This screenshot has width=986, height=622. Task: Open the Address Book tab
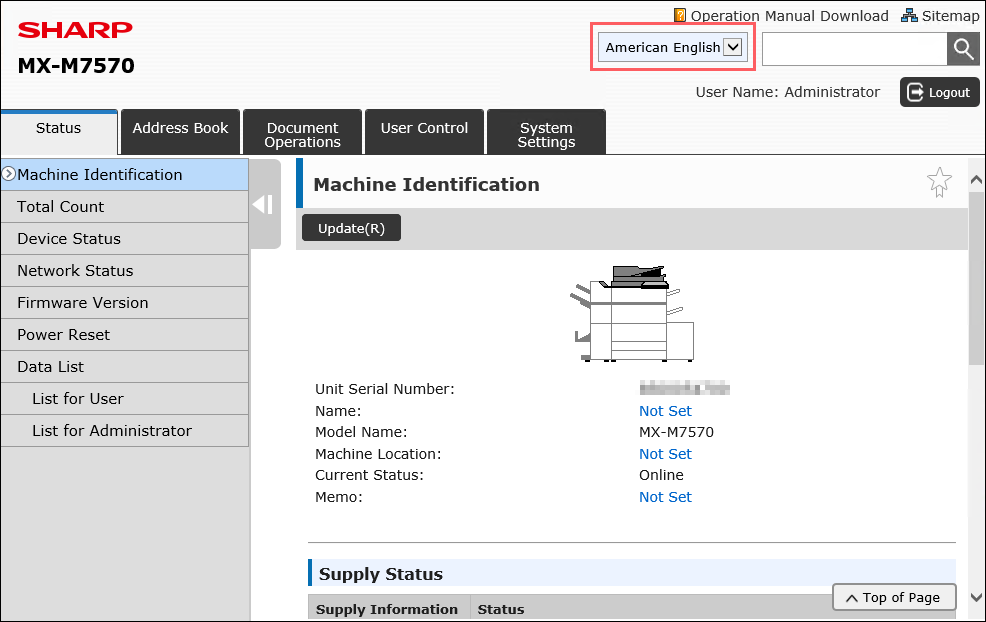pos(180,131)
